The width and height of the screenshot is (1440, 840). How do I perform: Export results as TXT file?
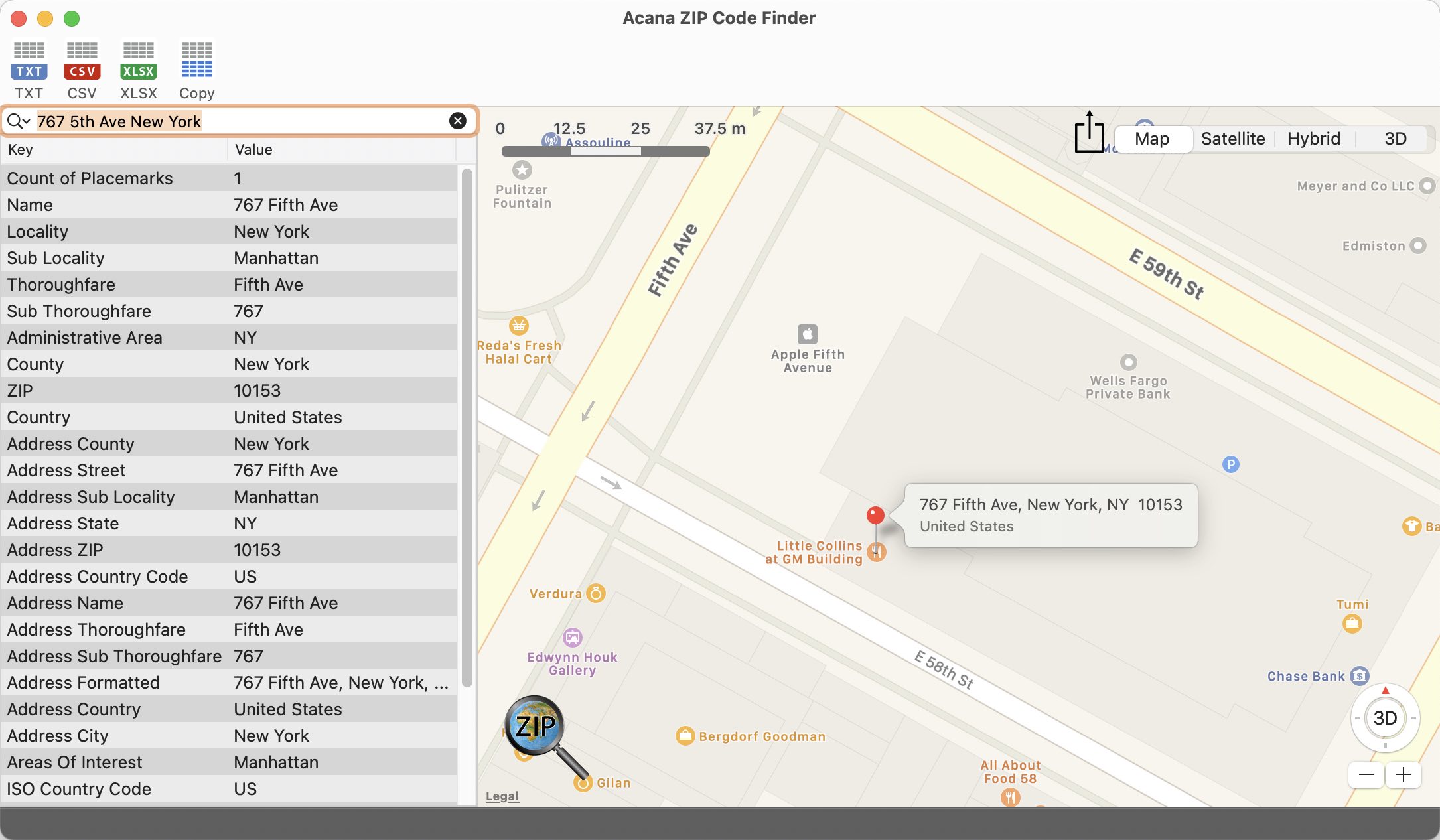29,70
